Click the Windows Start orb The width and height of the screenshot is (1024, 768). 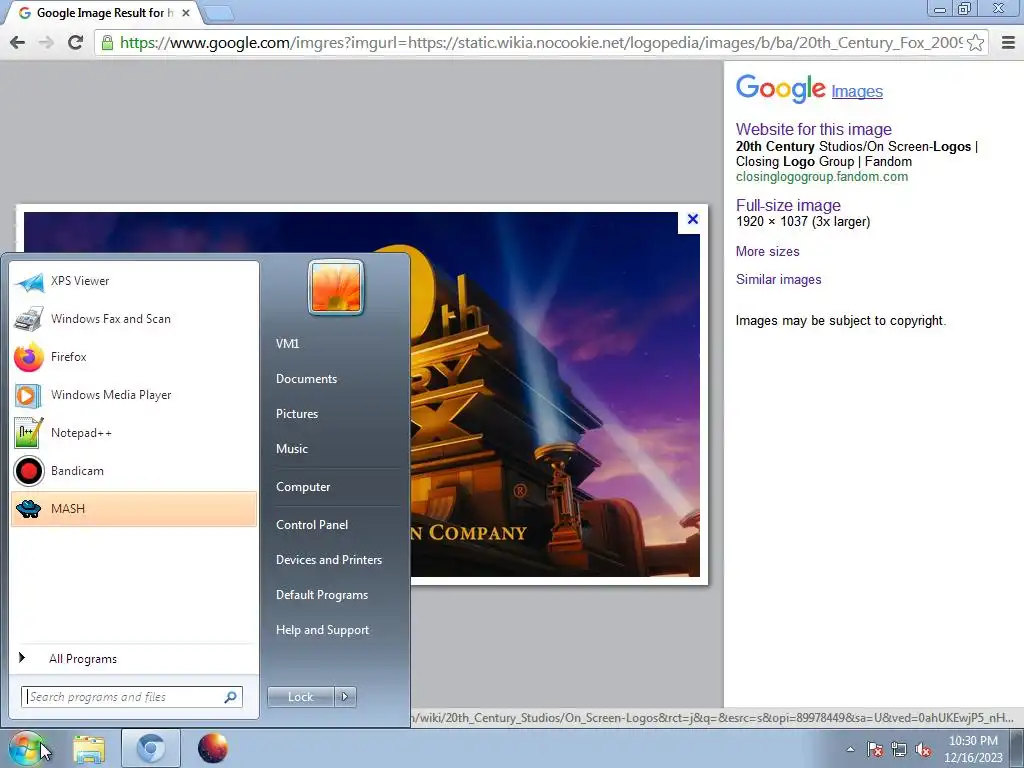point(25,748)
